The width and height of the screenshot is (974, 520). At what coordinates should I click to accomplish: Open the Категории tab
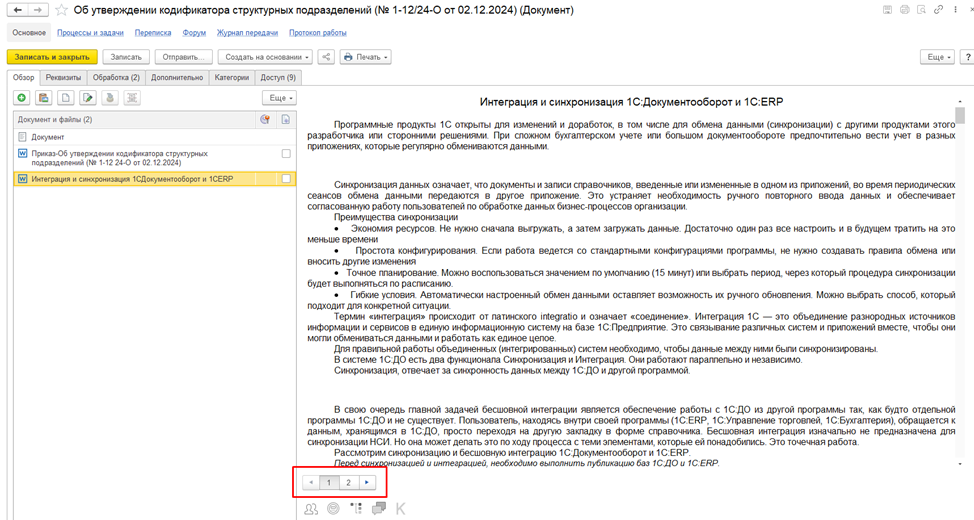(232, 78)
